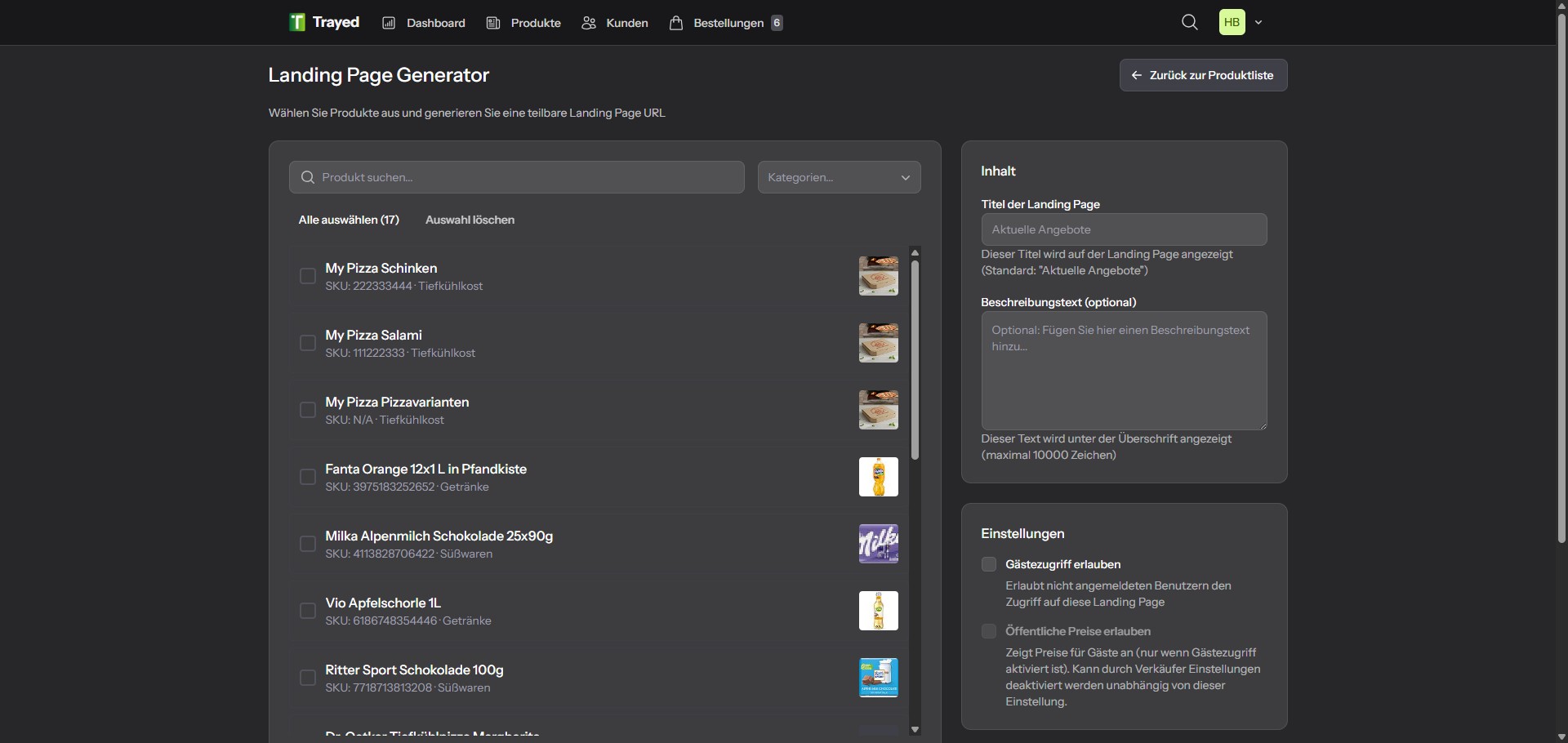Image resolution: width=1568 pixels, height=743 pixels.
Task: Select the Dashboard bar-chart icon
Action: [x=390, y=22]
